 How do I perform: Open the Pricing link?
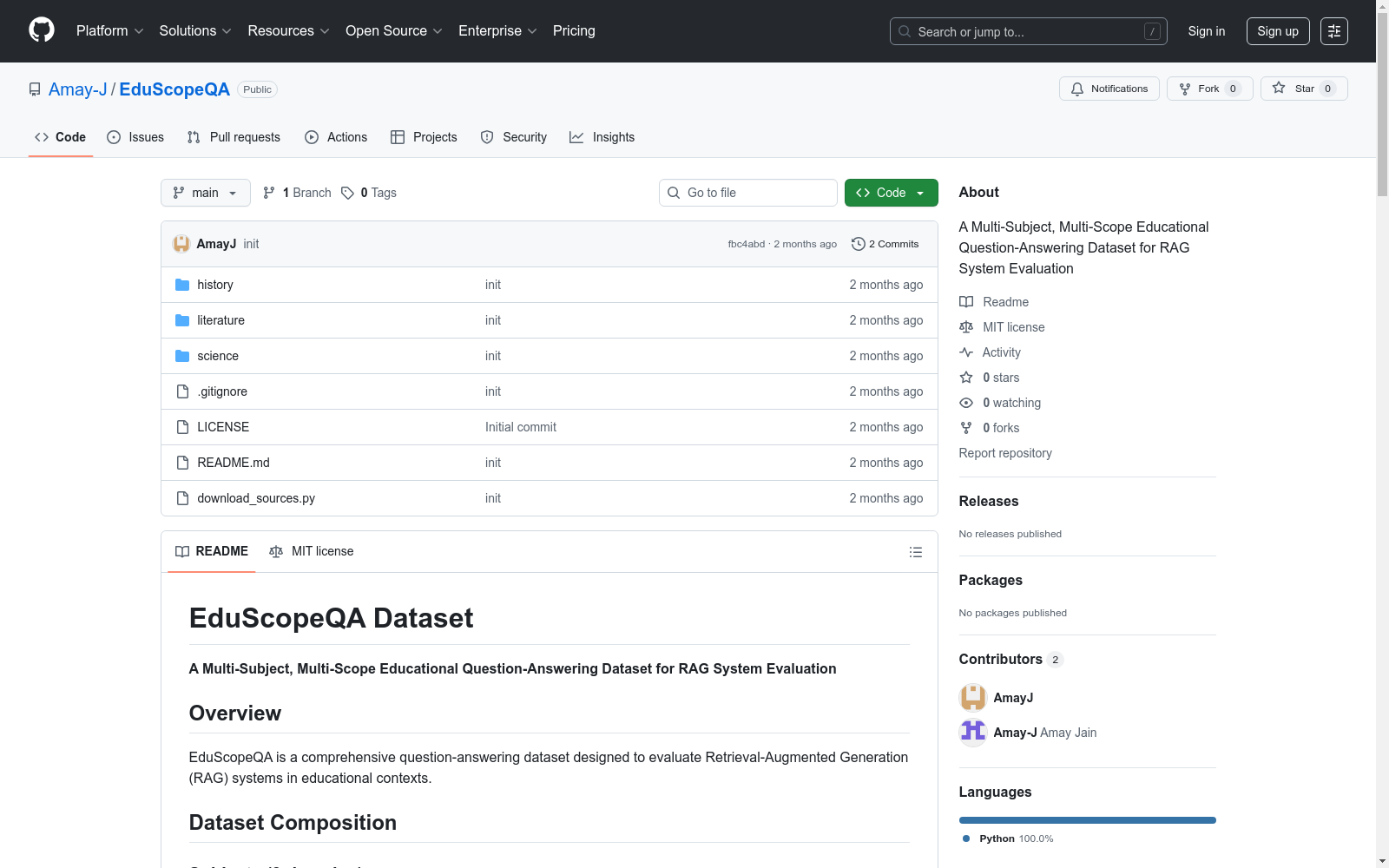point(574,31)
